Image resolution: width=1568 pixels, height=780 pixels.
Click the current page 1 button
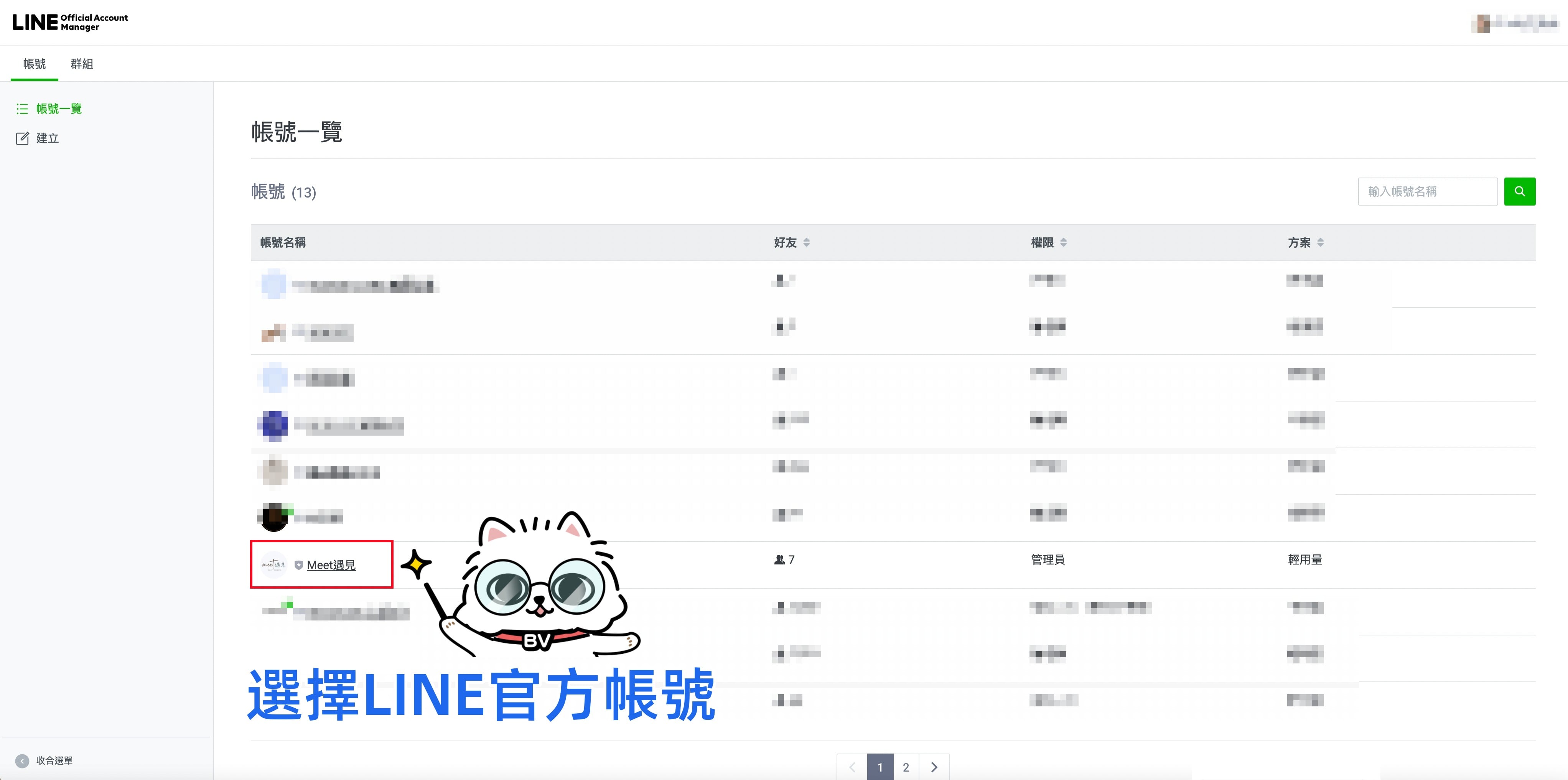click(x=880, y=767)
